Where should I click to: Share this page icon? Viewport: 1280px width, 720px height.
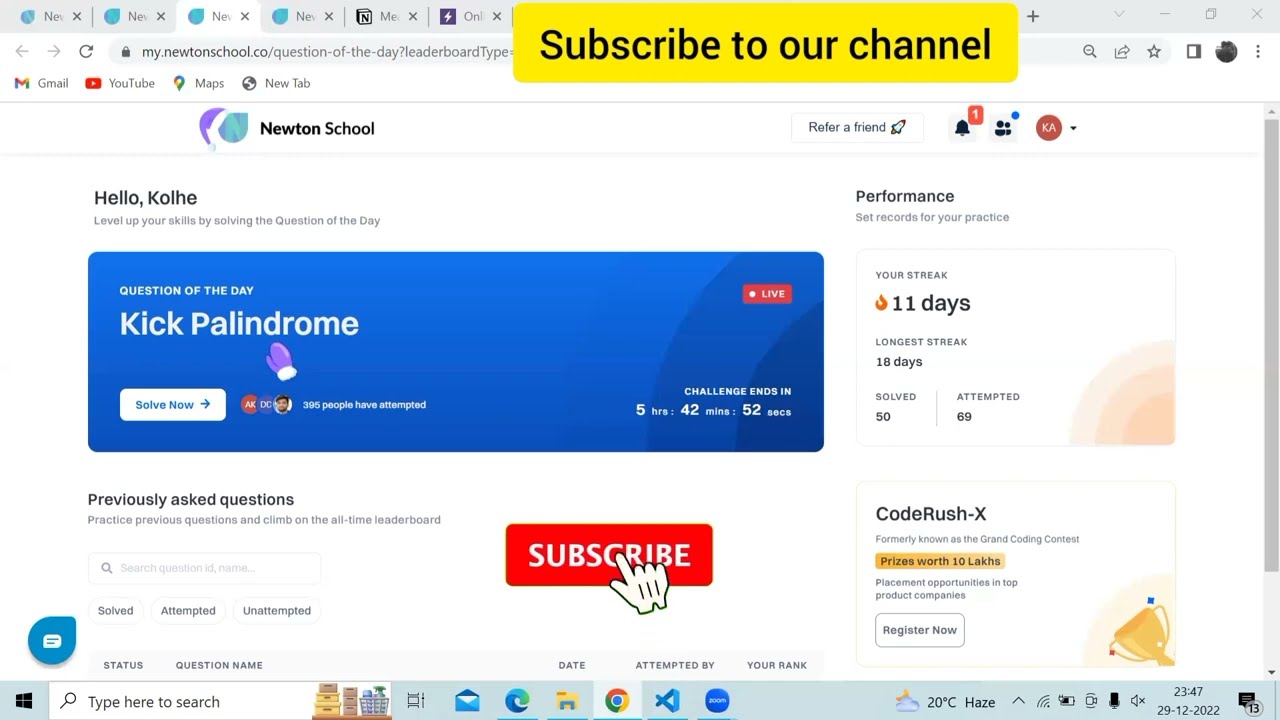coord(1122,51)
